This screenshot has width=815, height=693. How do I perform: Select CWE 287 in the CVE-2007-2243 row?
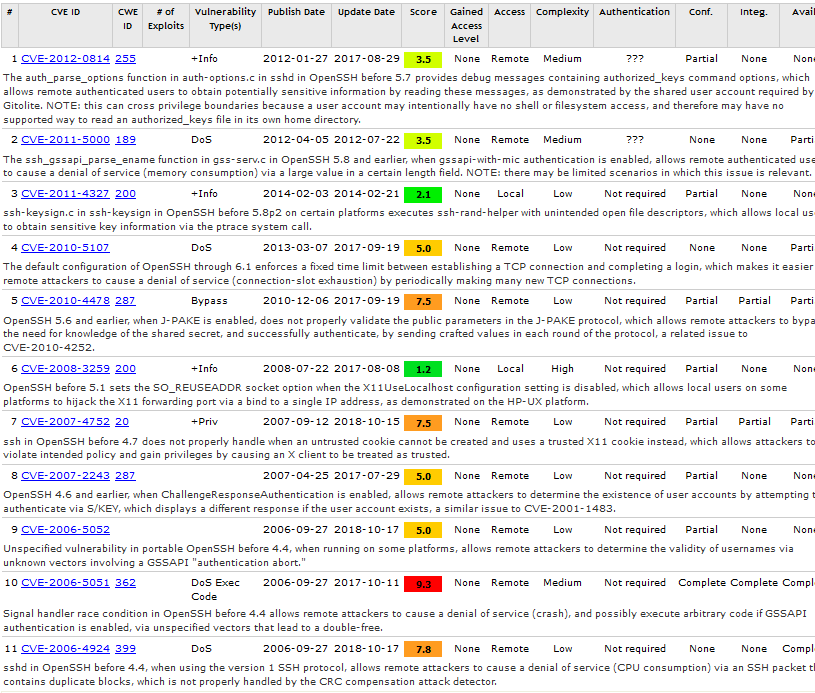125,476
